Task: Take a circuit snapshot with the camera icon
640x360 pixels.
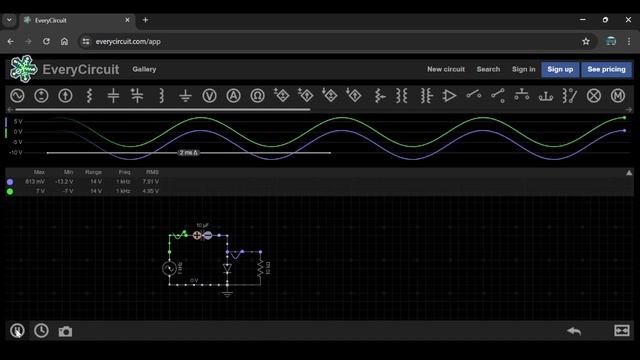Action: [x=65, y=331]
